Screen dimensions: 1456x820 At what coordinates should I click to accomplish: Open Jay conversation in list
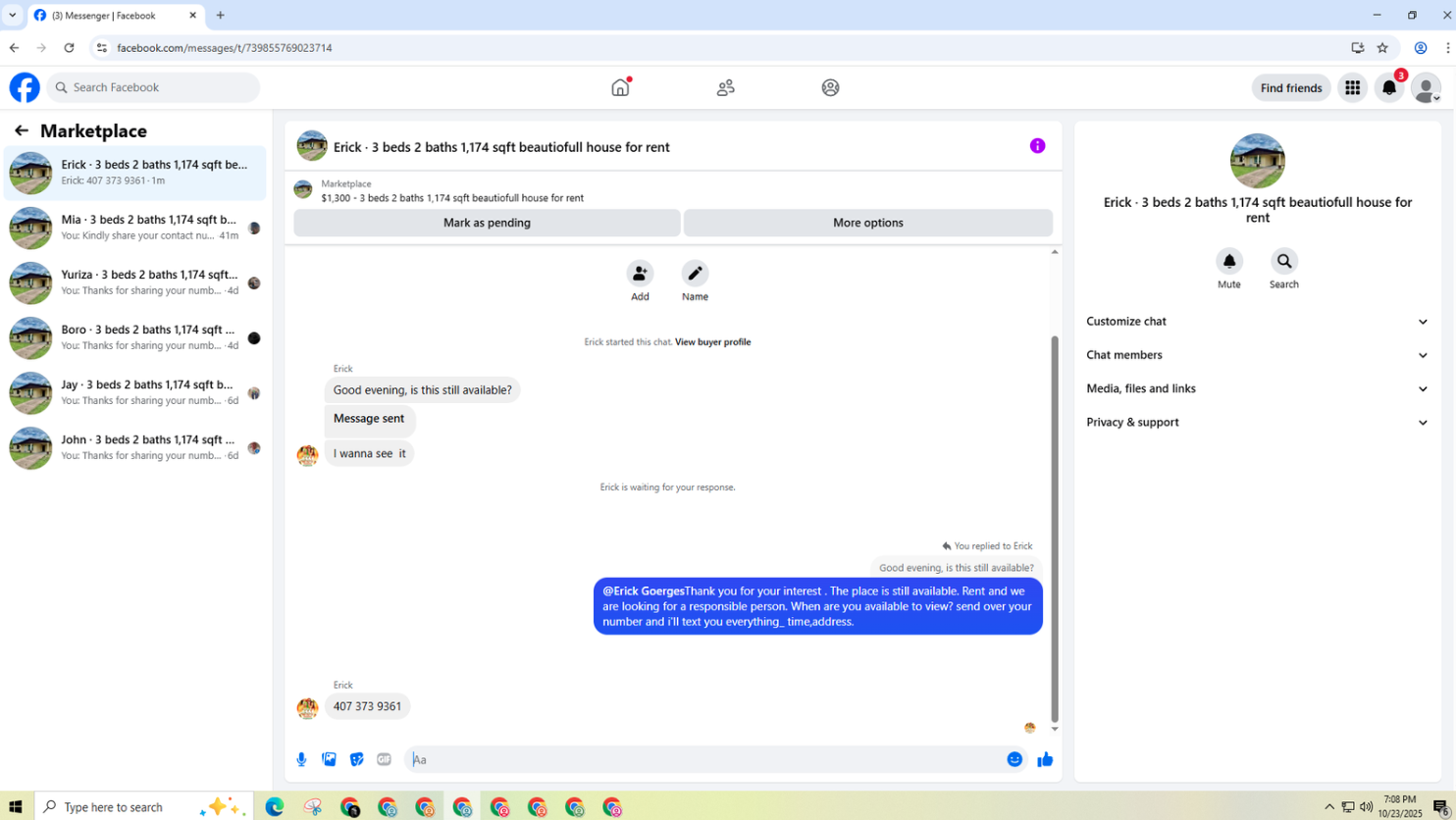(135, 392)
